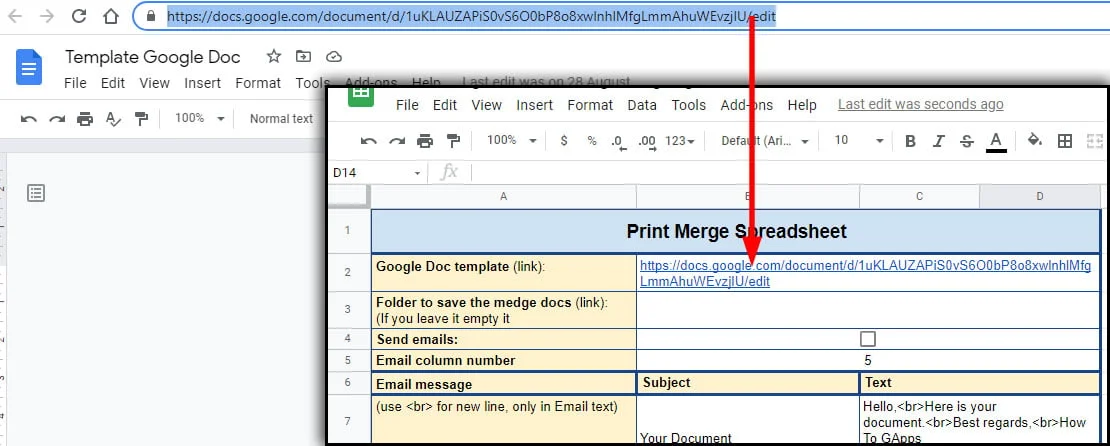The image size is (1110, 446).
Task: Format as currency with dollar icon
Action: coord(563,141)
